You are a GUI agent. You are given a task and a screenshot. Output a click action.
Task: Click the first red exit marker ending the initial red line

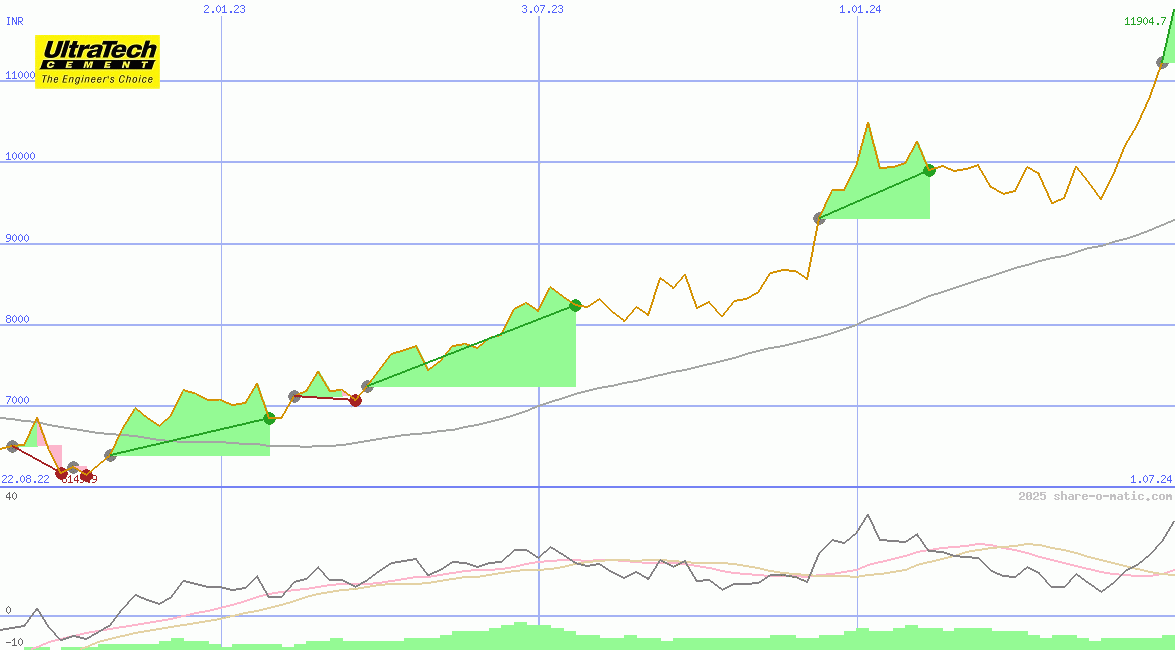pos(61,473)
